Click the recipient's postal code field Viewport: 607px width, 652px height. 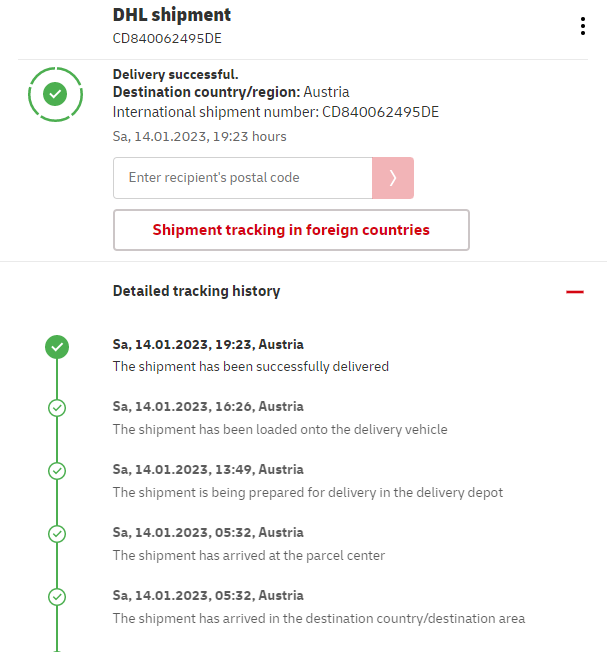[242, 178]
